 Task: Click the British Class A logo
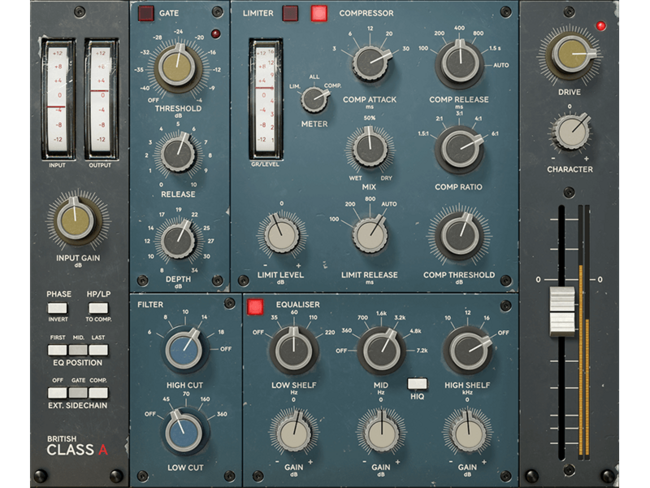coord(77,446)
